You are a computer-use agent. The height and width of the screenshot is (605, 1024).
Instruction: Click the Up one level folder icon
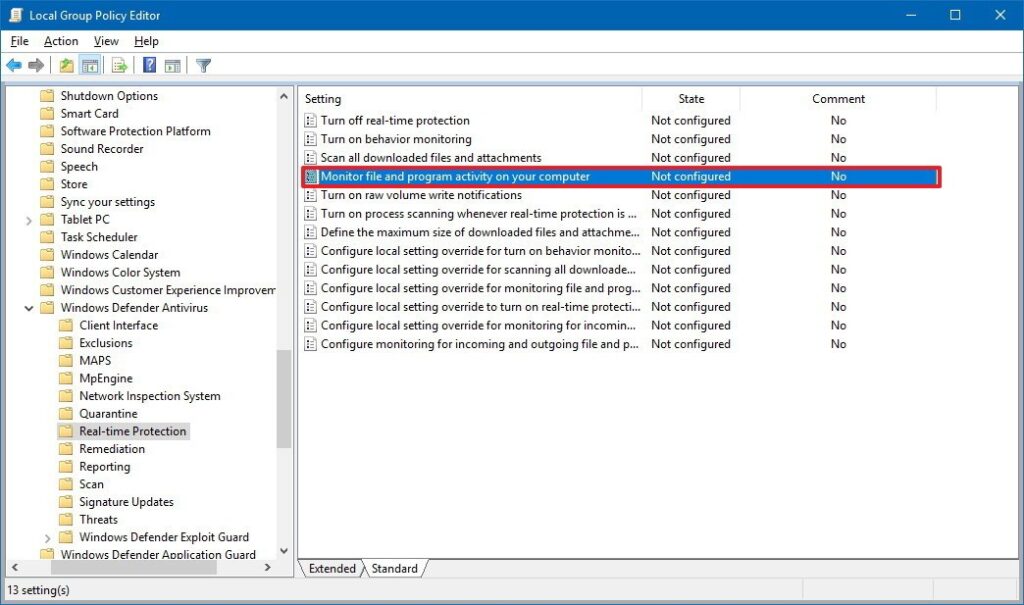(66, 65)
